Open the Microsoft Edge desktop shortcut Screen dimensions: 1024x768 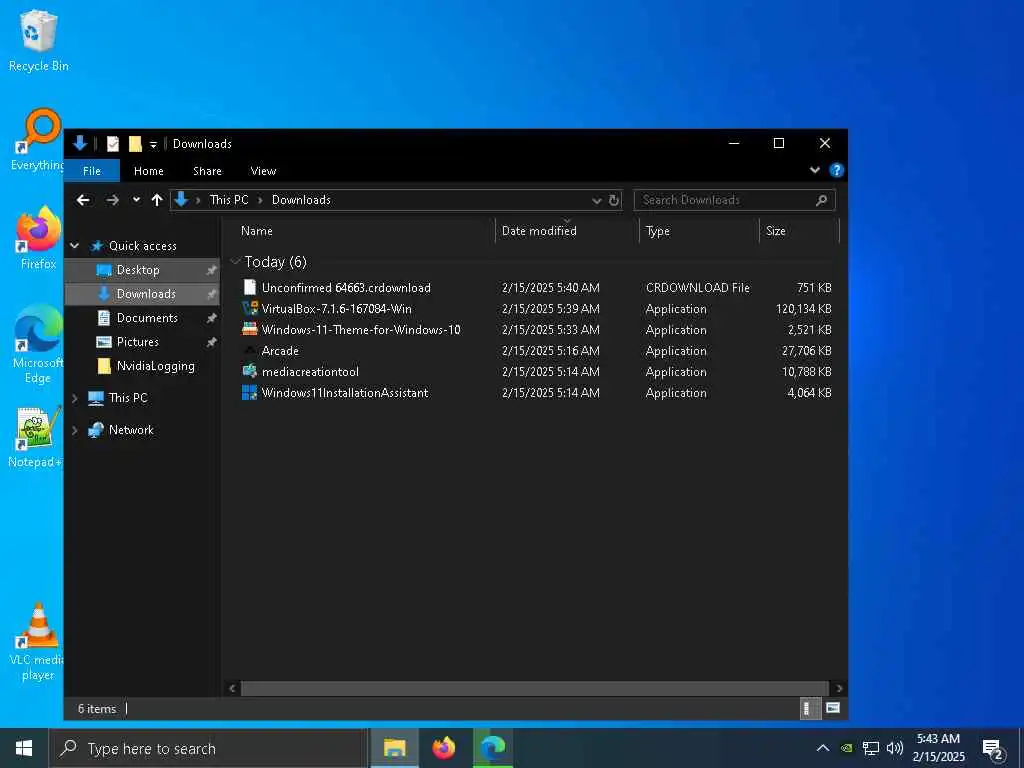(38, 344)
